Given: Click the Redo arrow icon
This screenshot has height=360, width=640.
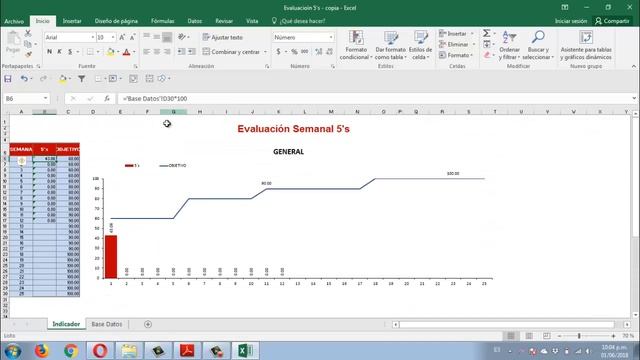Looking at the screenshot, I should click(43, 79).
